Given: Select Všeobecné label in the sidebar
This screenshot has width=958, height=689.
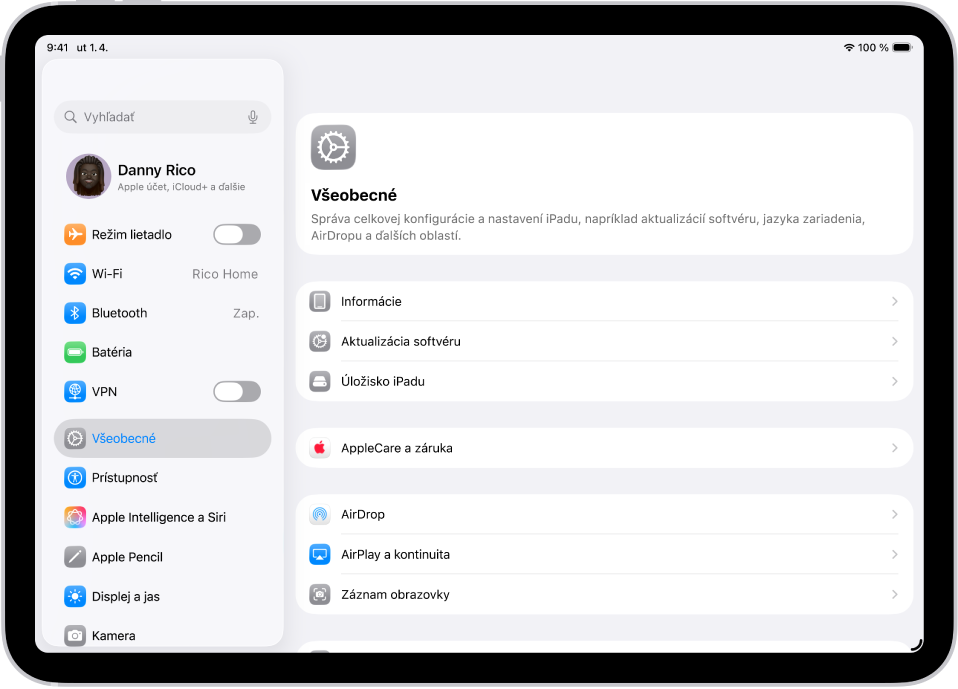Looking at the screenshot, I should 123,439.
